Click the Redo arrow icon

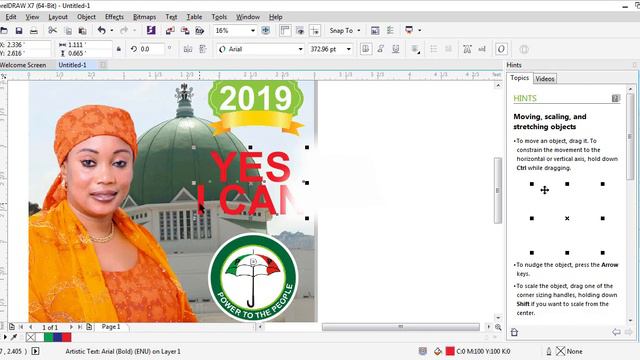124,30
